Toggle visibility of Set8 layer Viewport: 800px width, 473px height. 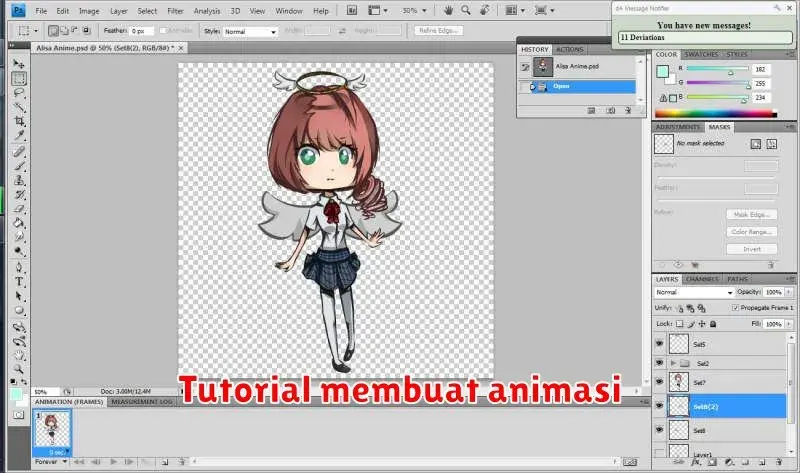[659, 430]
